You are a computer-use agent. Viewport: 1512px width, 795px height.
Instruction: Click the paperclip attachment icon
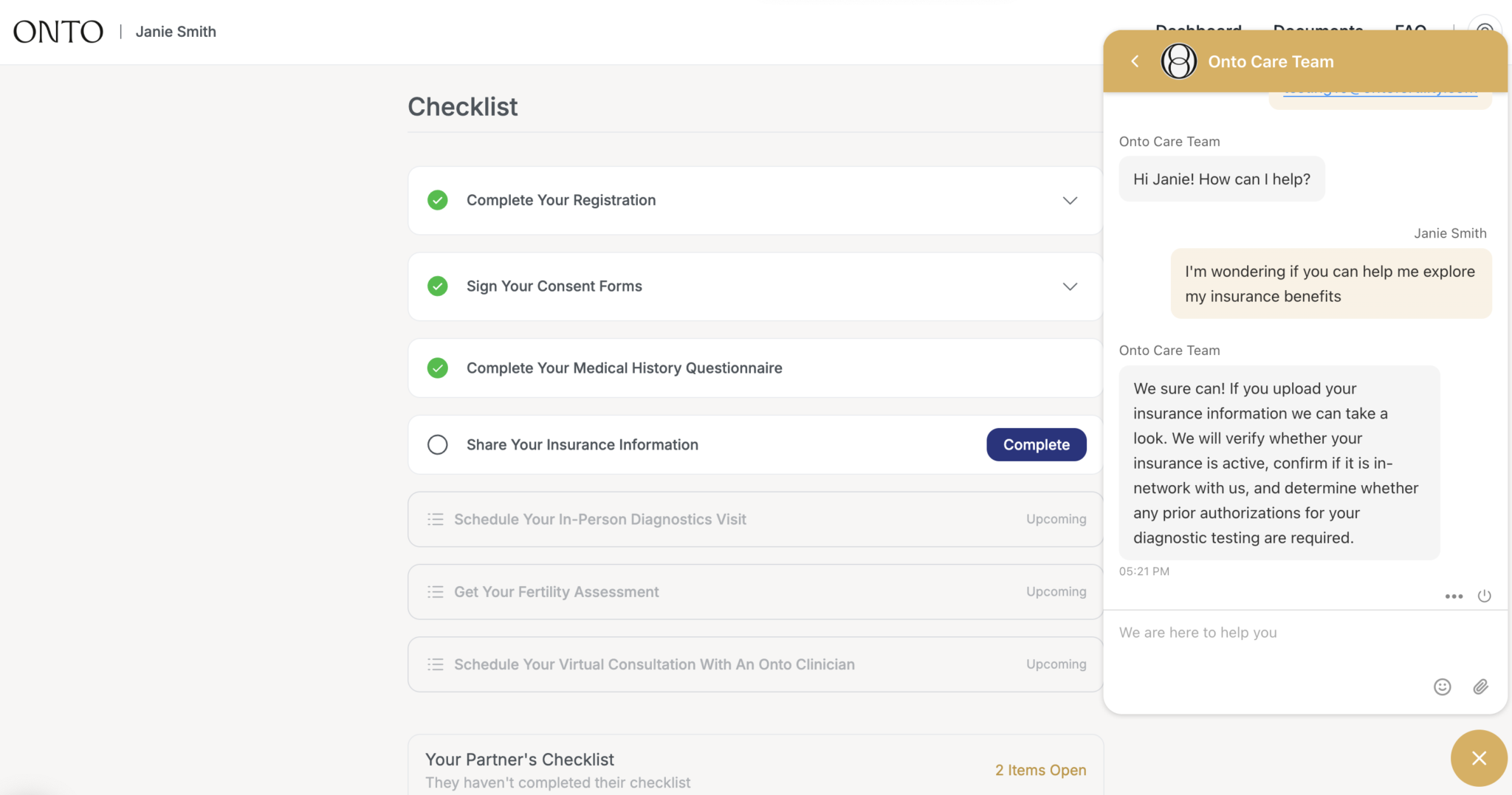tap(1480, 686)
